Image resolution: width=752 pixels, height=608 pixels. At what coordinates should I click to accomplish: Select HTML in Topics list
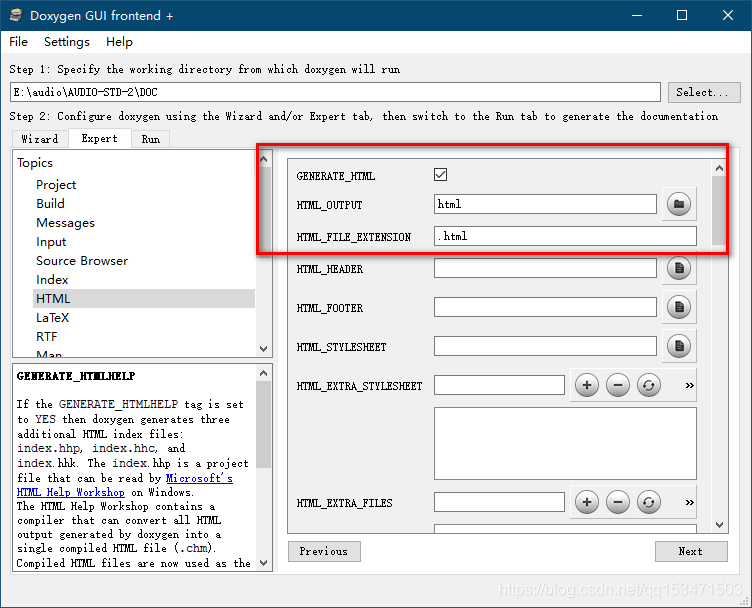144,298
